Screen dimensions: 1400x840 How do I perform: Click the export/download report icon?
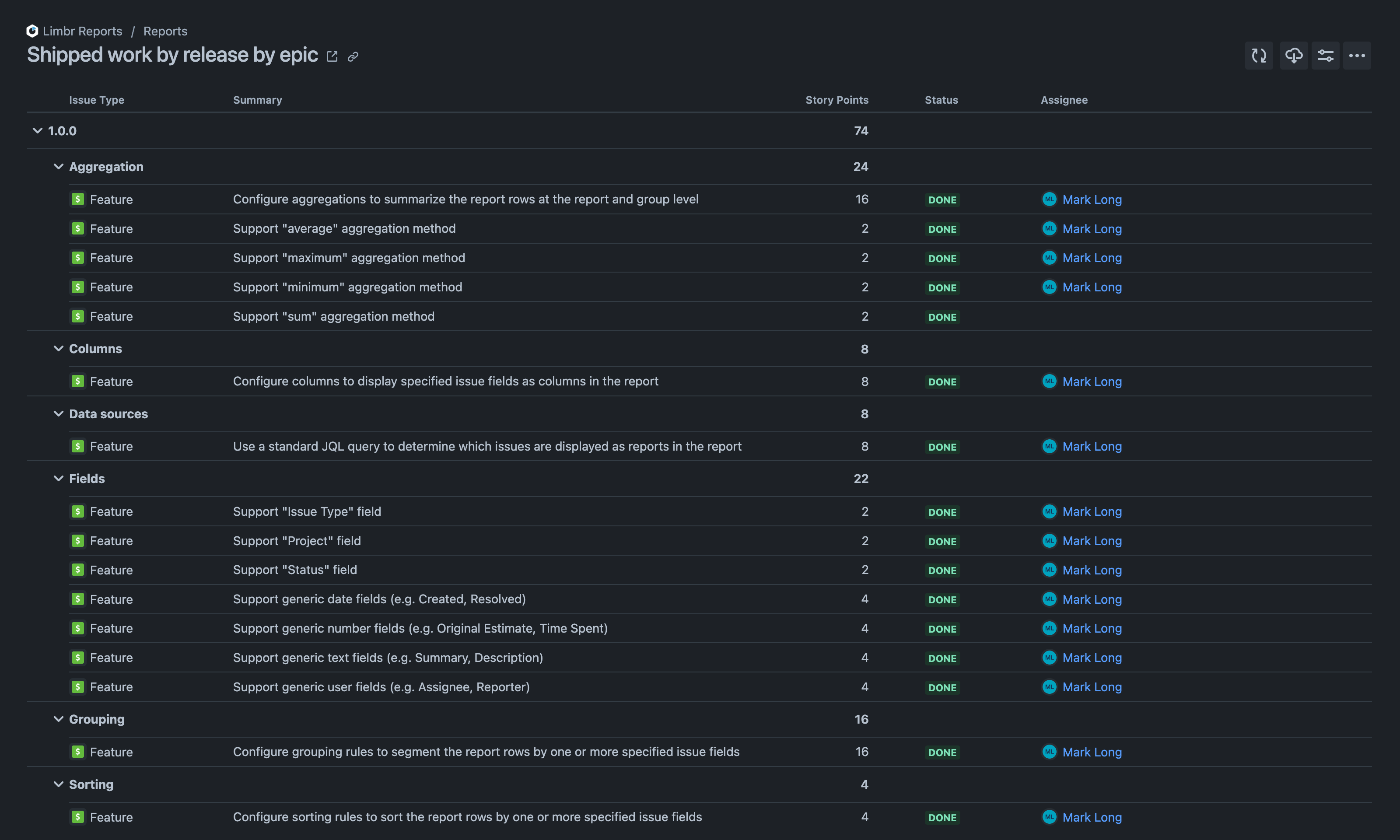[1294, 55]
